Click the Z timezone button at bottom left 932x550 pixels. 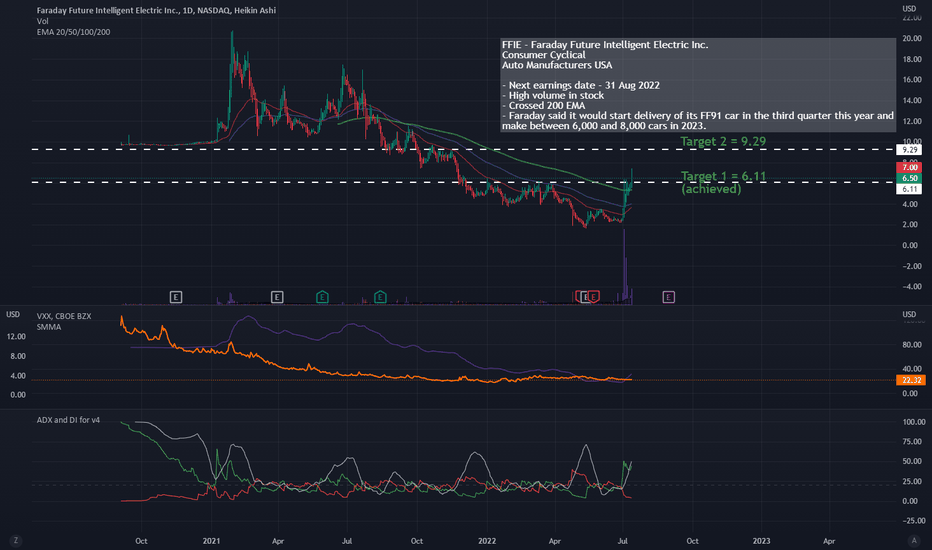pos(15,540)
